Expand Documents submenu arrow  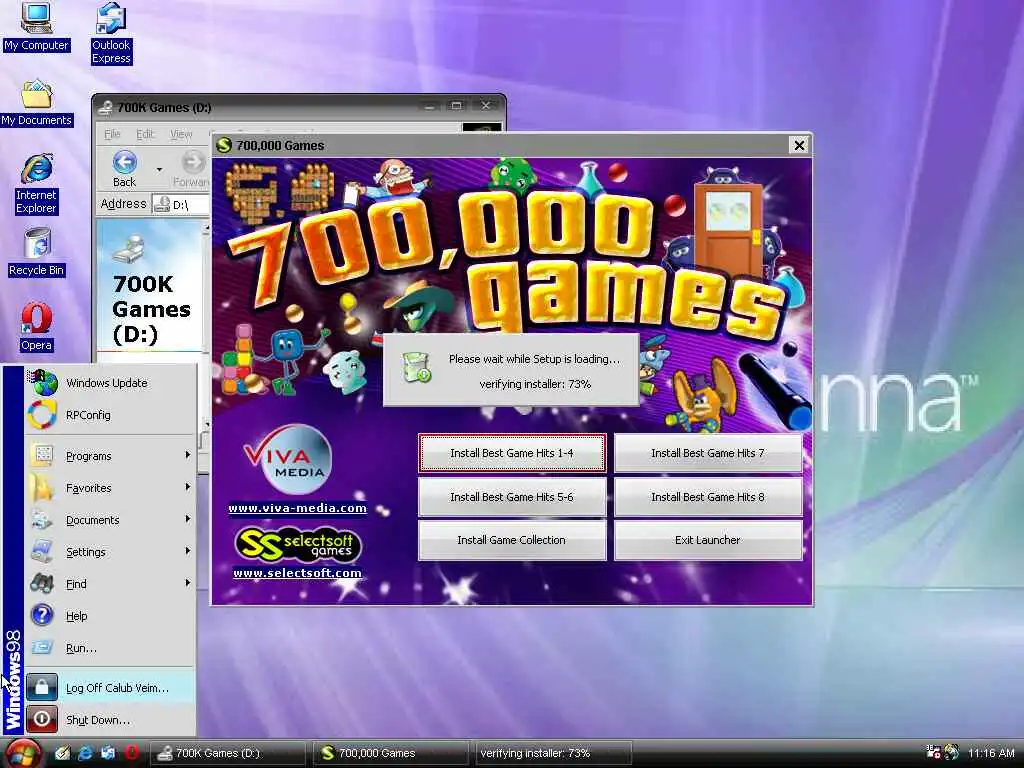pos(187,519)
